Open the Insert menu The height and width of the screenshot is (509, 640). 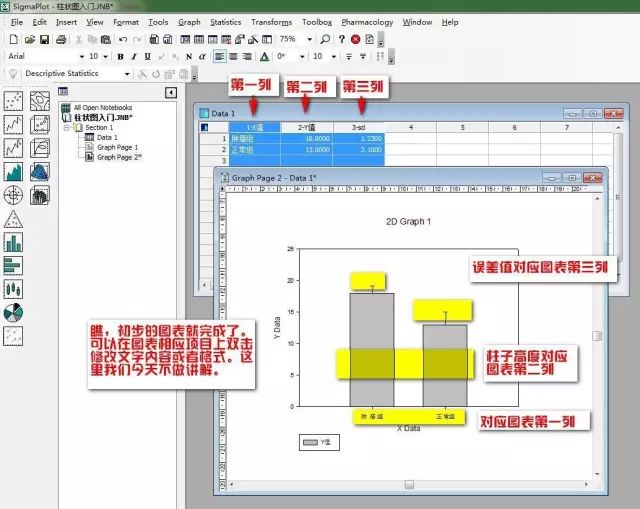[x=66, y=22]
